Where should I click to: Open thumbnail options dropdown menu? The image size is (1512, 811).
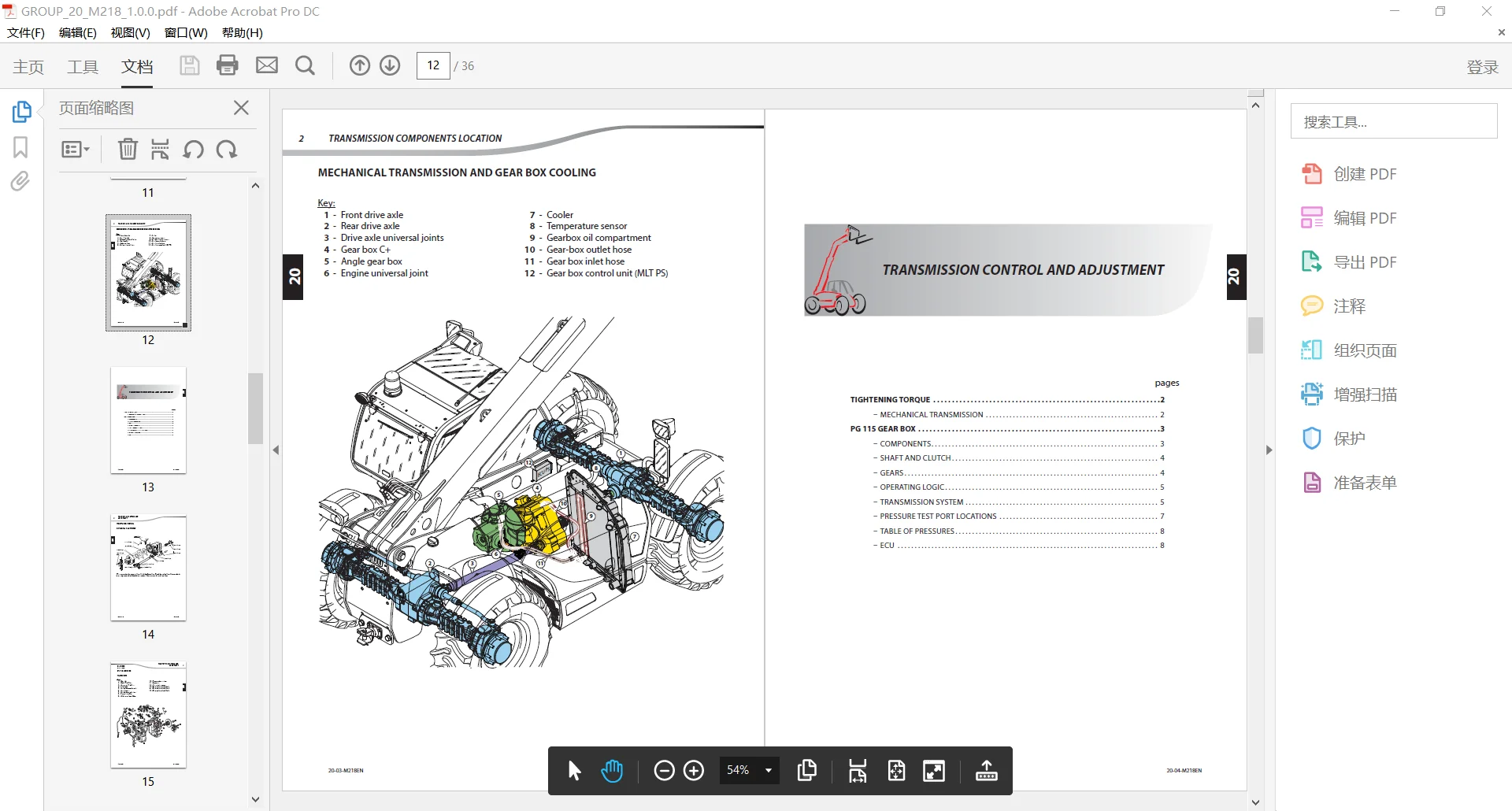point(76,150)
